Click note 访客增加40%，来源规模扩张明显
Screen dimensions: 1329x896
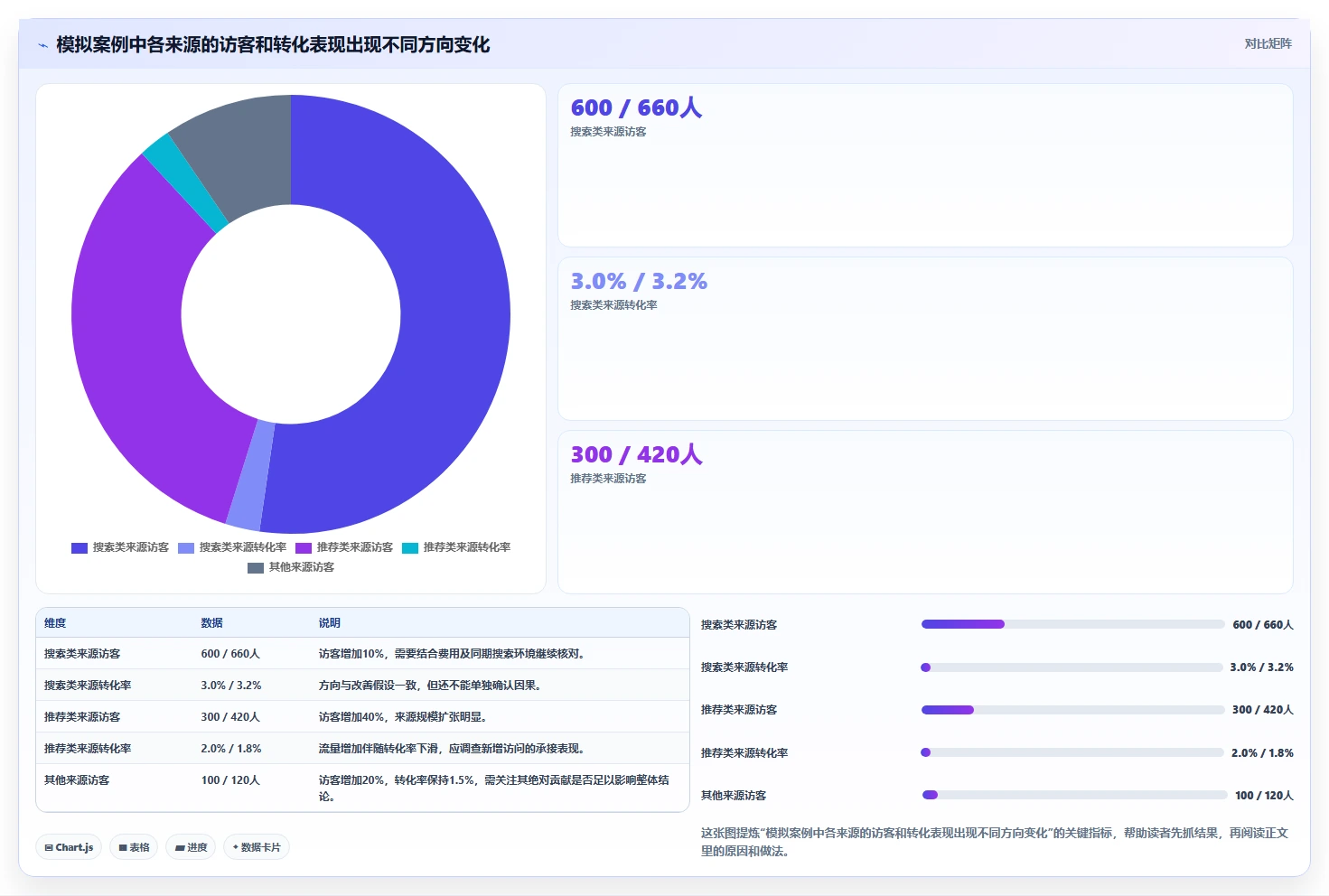(x=403, y=717)
